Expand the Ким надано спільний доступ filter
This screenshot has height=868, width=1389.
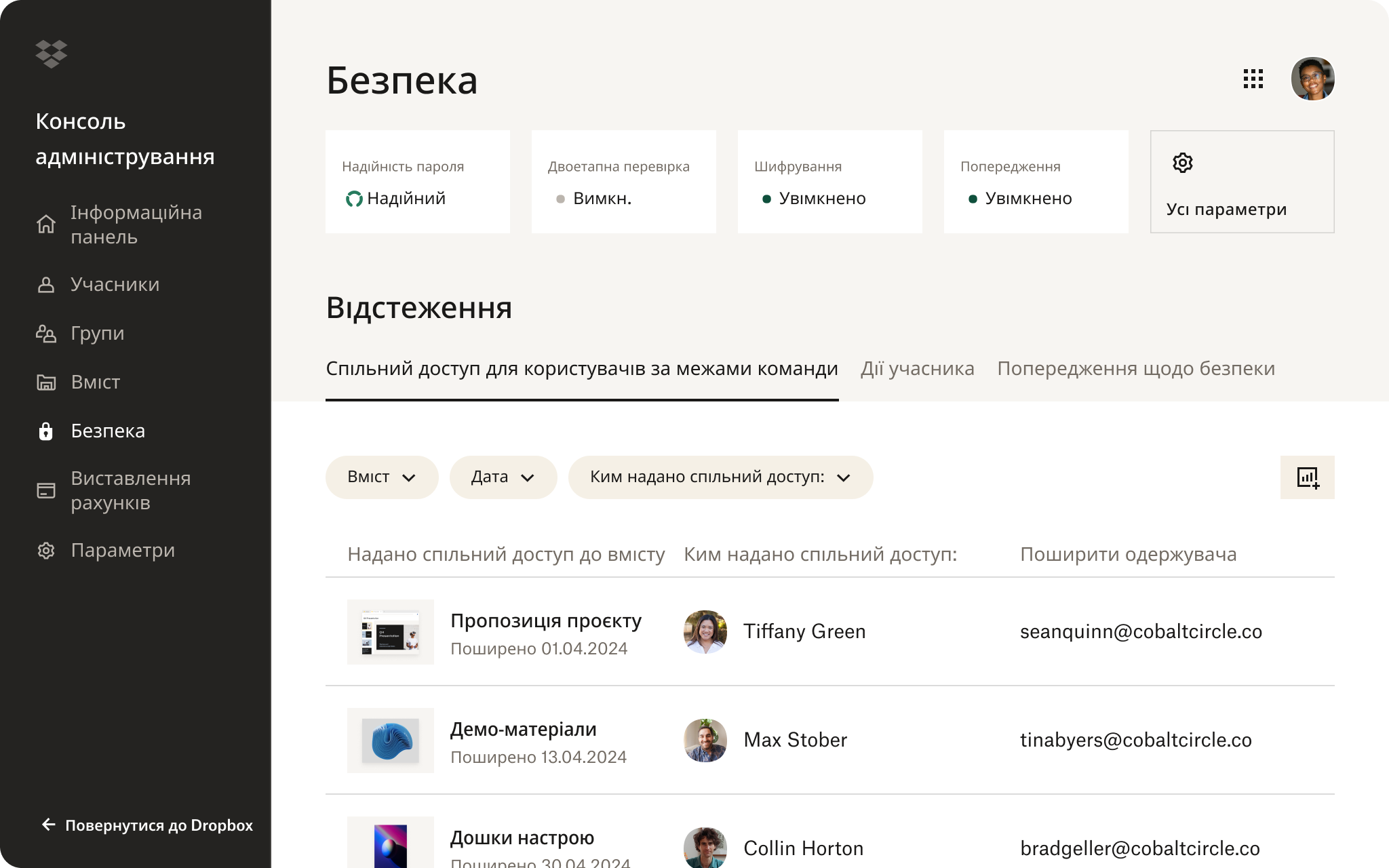(x=720, y=477)
